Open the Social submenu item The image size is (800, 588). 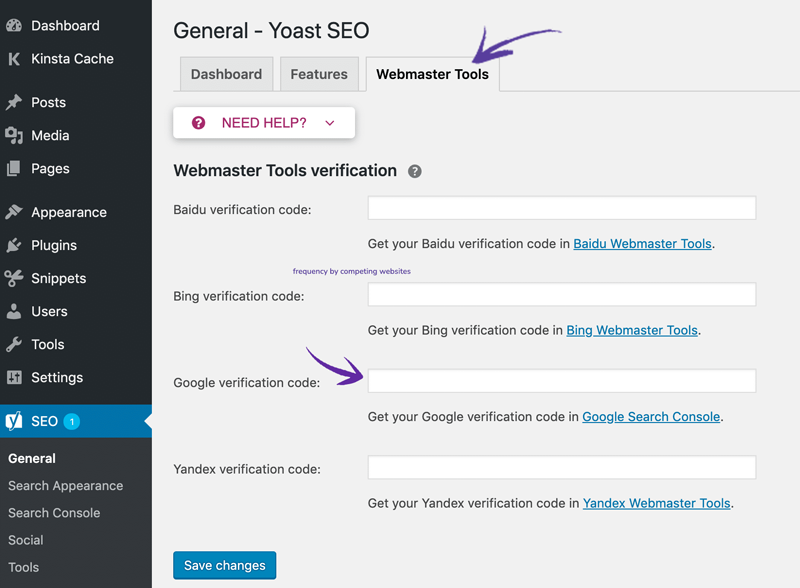26,540
